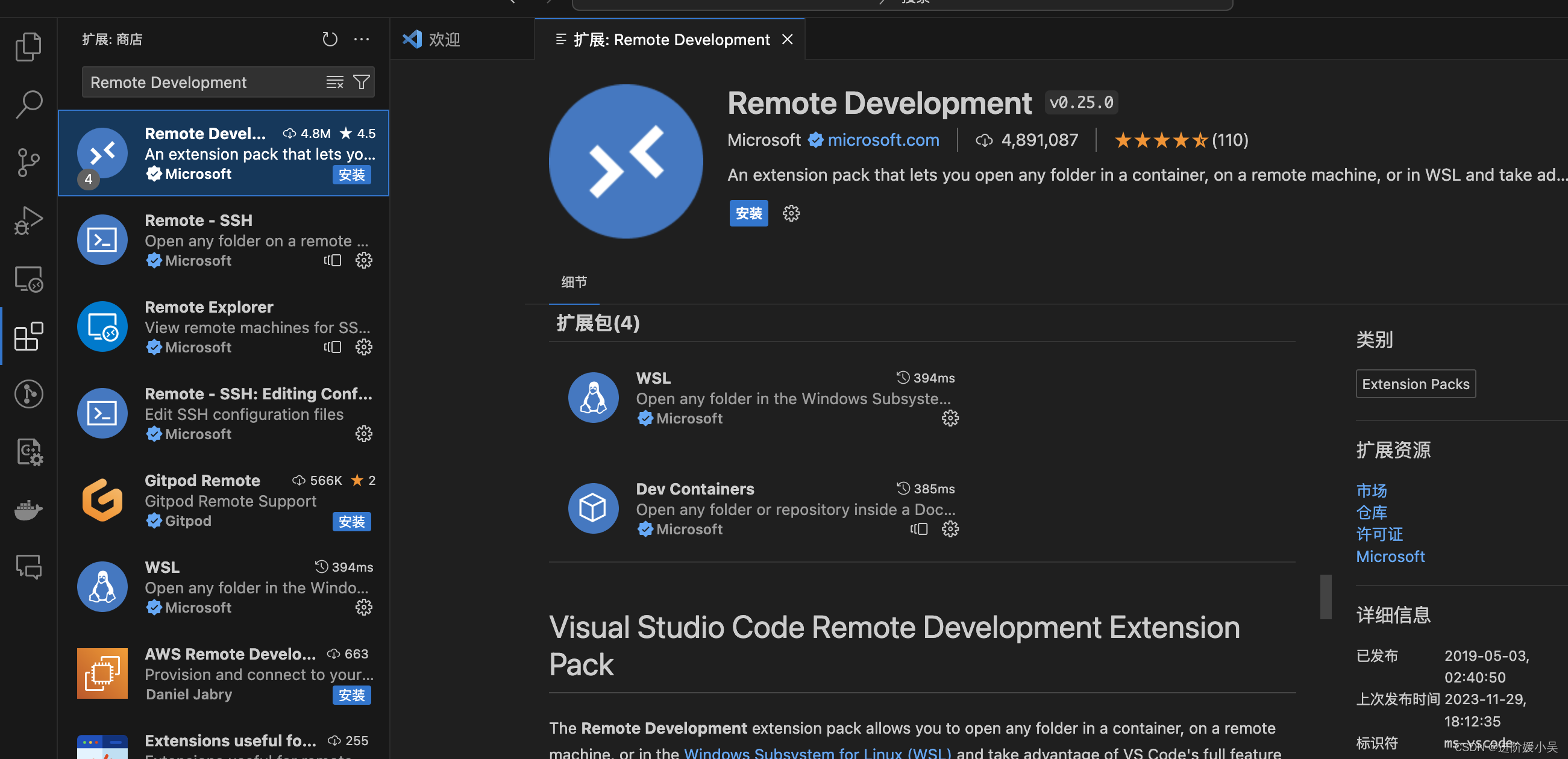Select the WSL extension in sidebar list
Viewport: 1568px width, 759px height.
coord(224,587)
